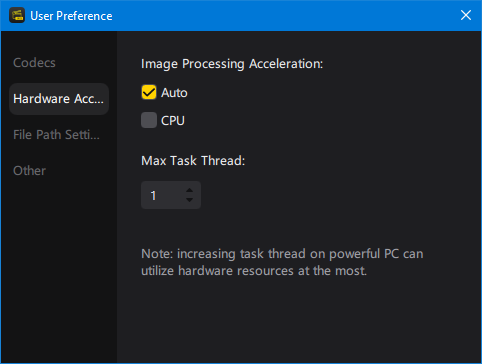
Task: Click the Image Processing Acceleration heading
Action: tap(232, 64)
